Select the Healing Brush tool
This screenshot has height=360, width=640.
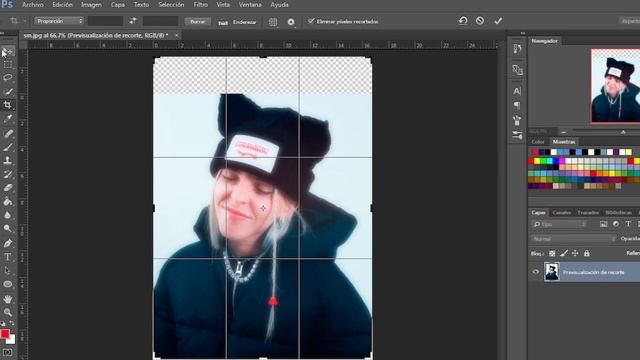coord(8,133)
